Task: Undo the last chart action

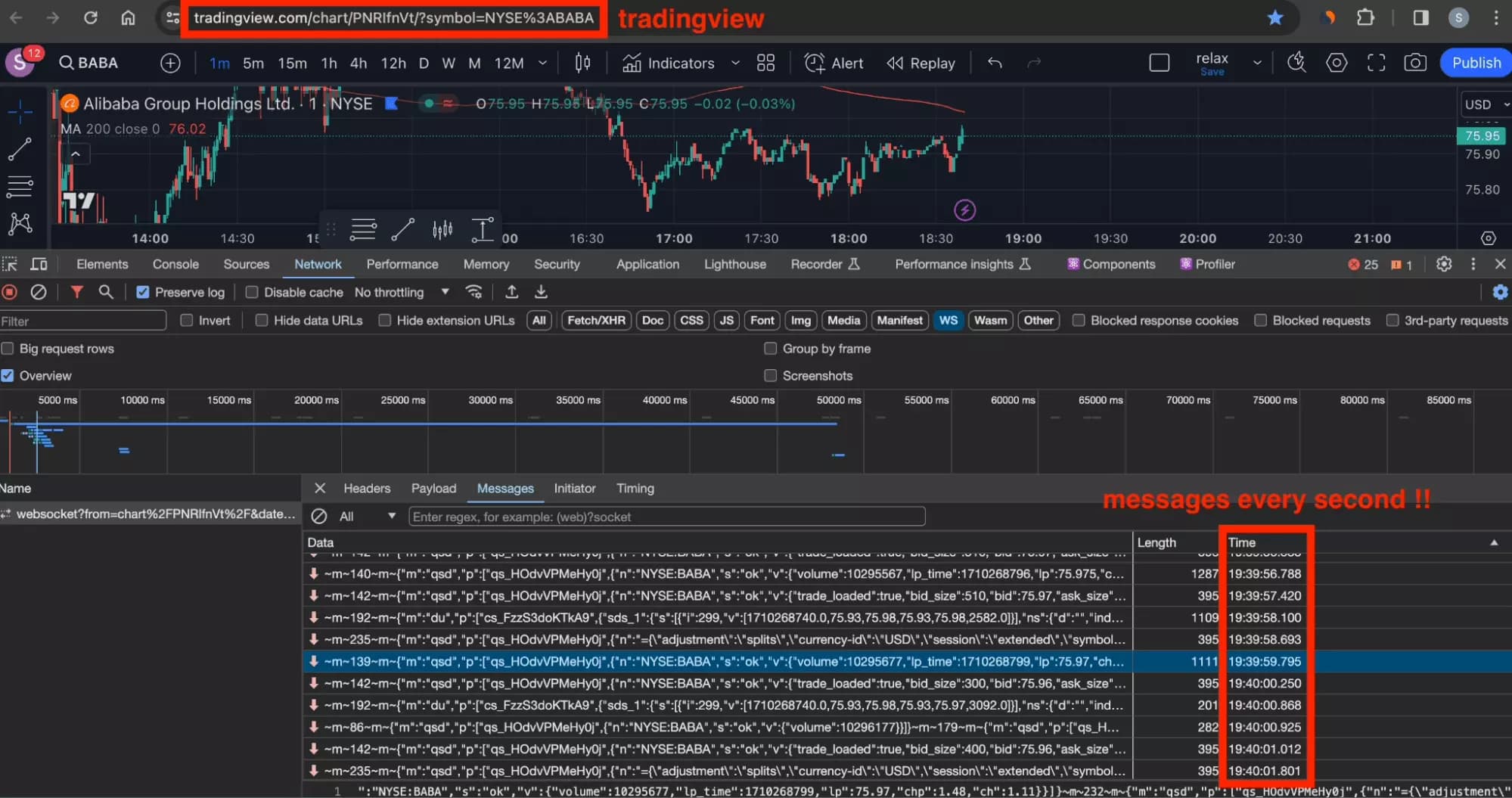Action: pyautogui.click(x=994, y=64)
